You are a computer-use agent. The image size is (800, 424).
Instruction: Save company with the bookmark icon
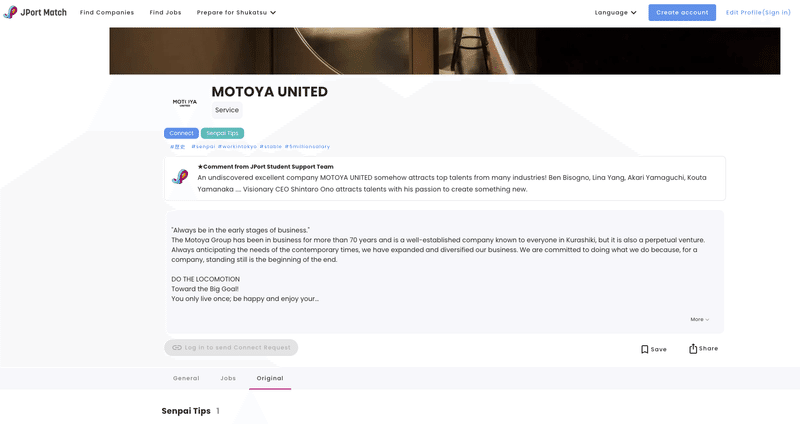tap(644, 349)
